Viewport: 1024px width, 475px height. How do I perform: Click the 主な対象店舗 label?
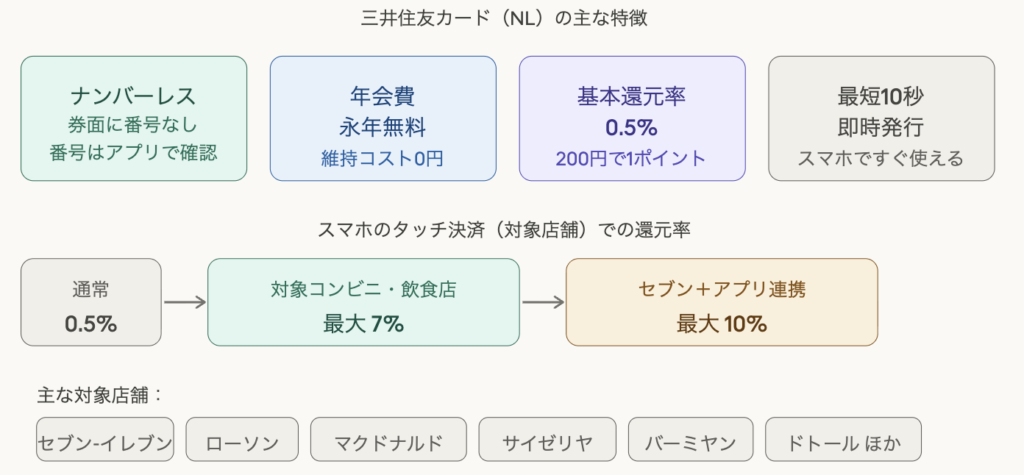point(99,394)
